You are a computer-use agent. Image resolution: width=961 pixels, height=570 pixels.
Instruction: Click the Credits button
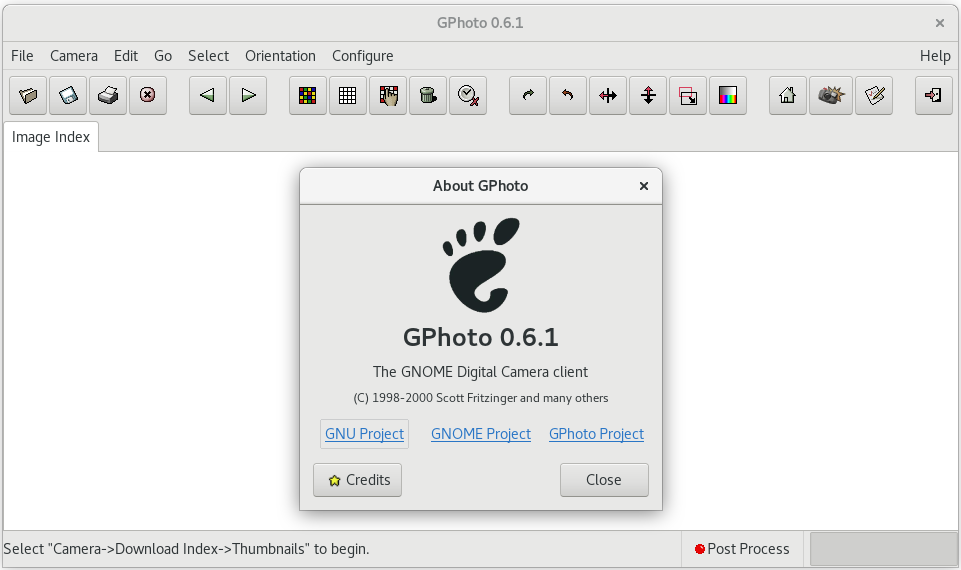357,480
